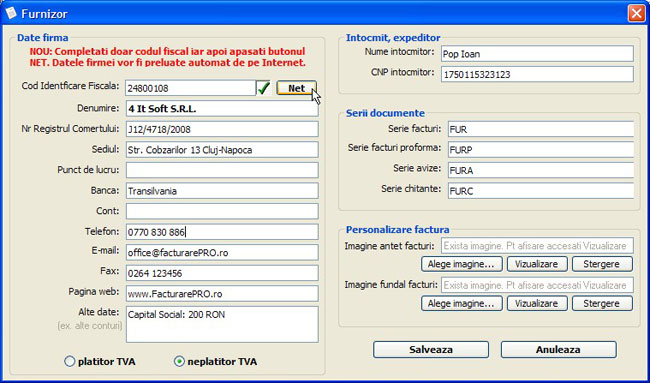650x383 pixels.
Task: Click the E-mail field
Action: (x=222, y=252)
